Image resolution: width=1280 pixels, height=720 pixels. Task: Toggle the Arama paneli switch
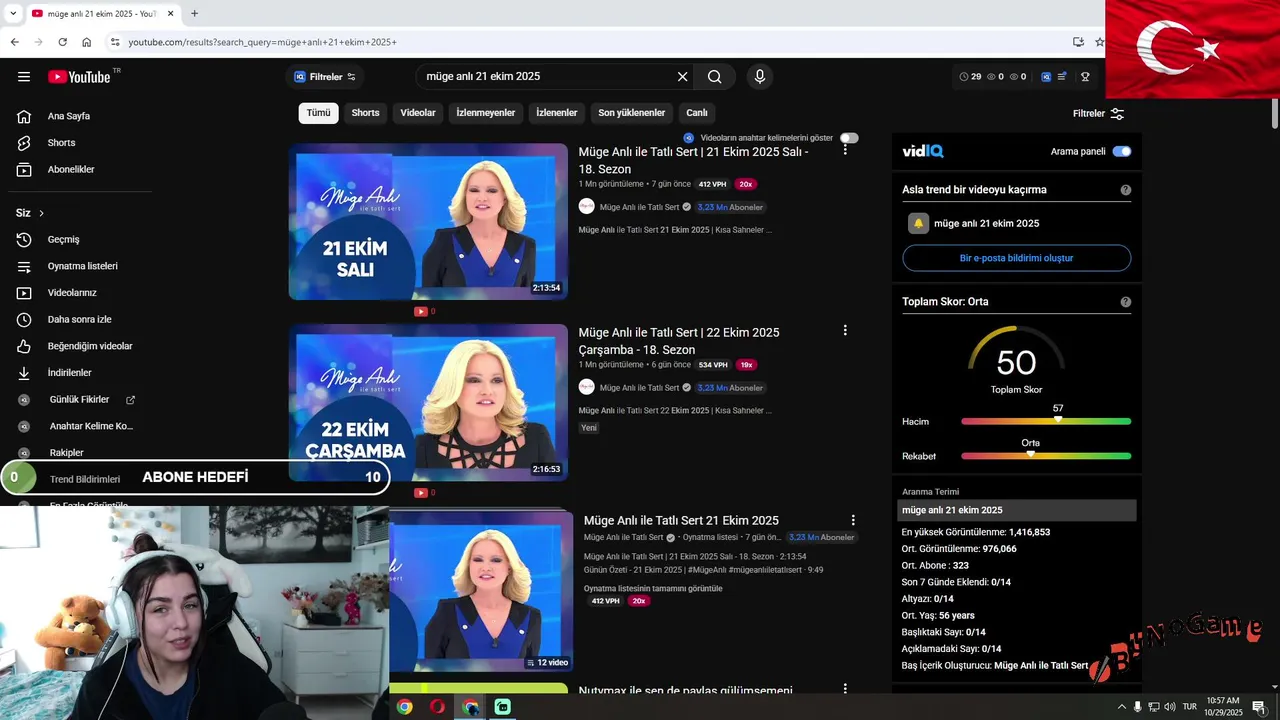(x=1122, y=152)
